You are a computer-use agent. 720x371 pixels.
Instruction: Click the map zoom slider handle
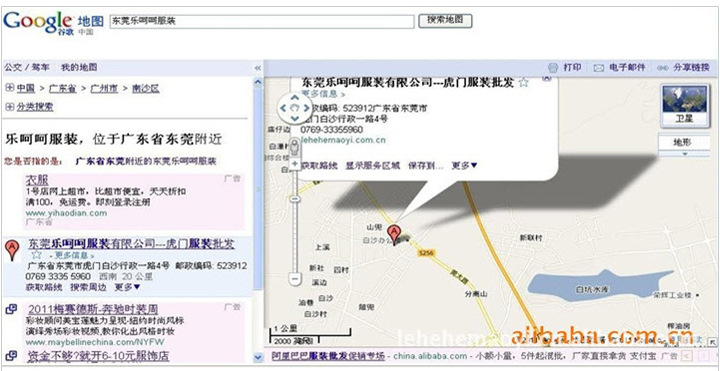pos(294,199)
